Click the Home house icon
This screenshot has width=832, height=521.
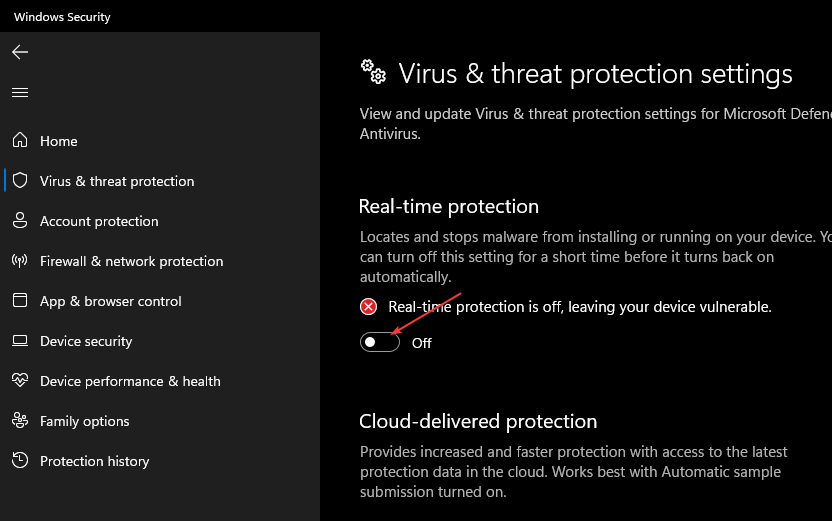tap(20, 141)
